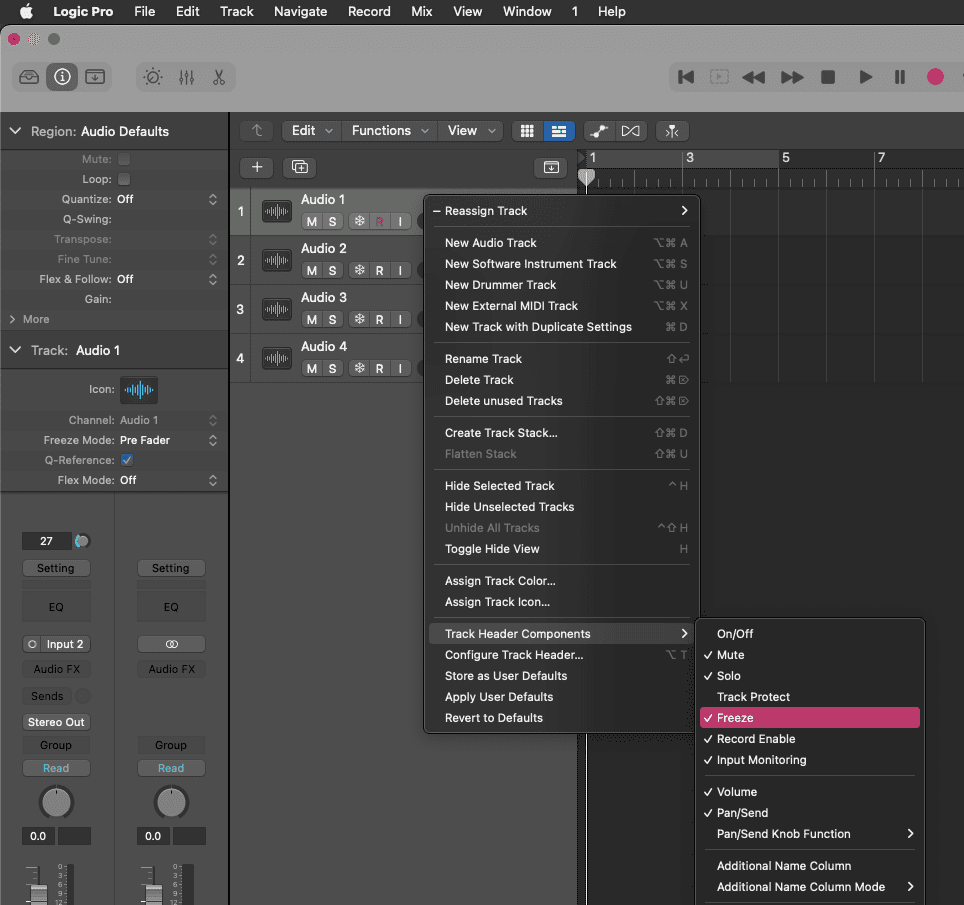Viewport: 964px width, 905px height.
Task: Click the 27 gain value field
Action: [x=47, y=541]
